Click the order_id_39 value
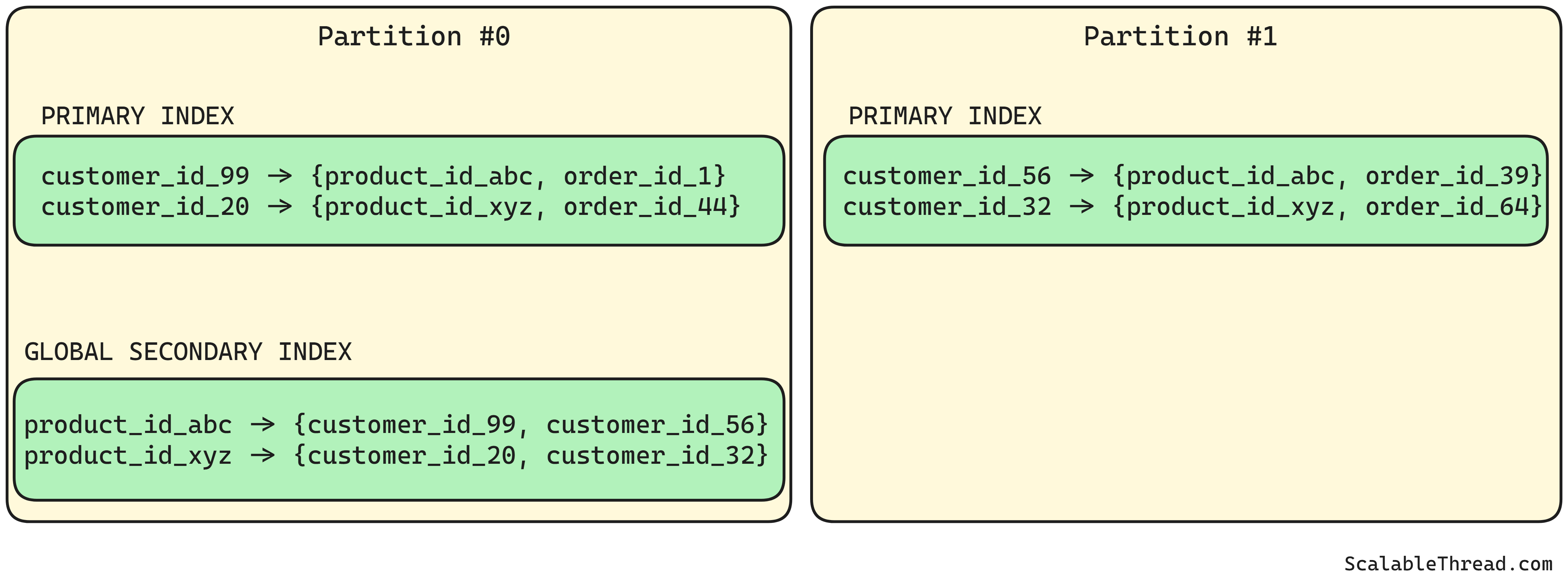Image resolution: width=1568 pixels, height=582 pixels. [1452, 175]
